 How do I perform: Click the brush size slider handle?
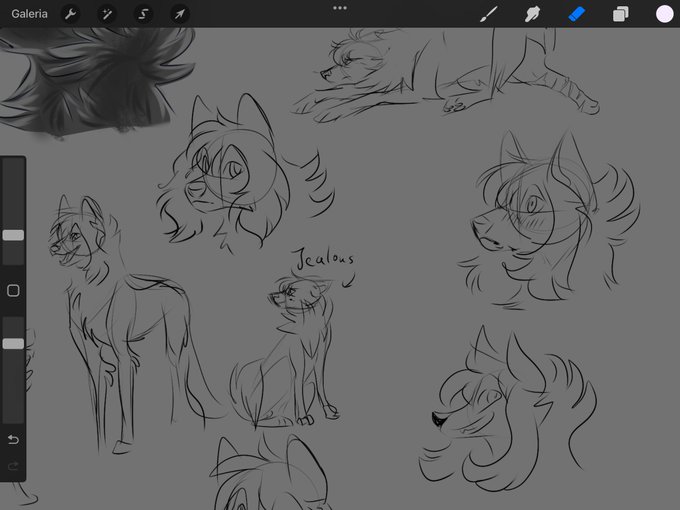pyautogui.click(x=13, y=235)
